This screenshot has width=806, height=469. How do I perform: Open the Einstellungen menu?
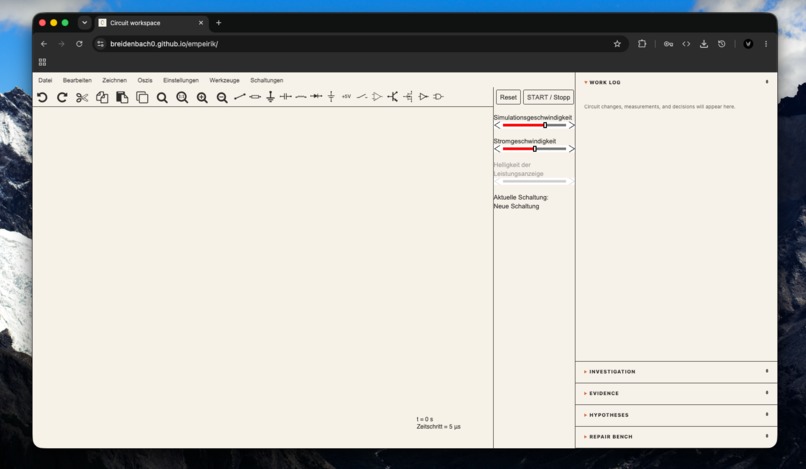[181, 81]
